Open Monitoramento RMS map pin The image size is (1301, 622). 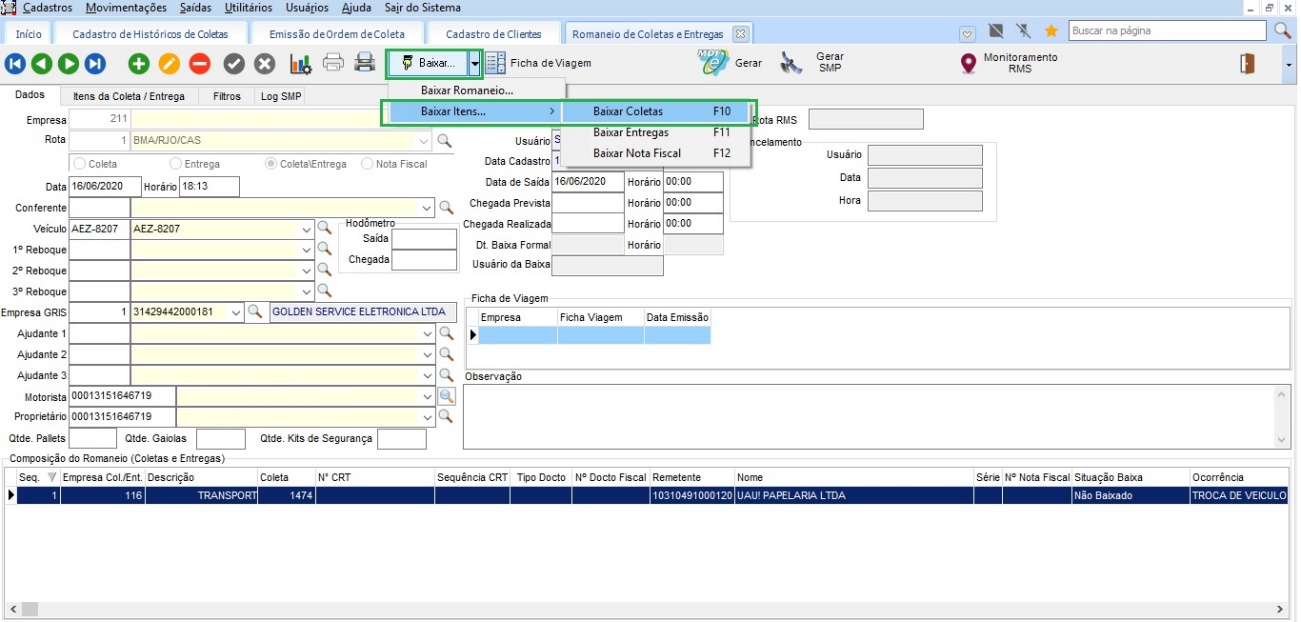[x=968, y=64]
